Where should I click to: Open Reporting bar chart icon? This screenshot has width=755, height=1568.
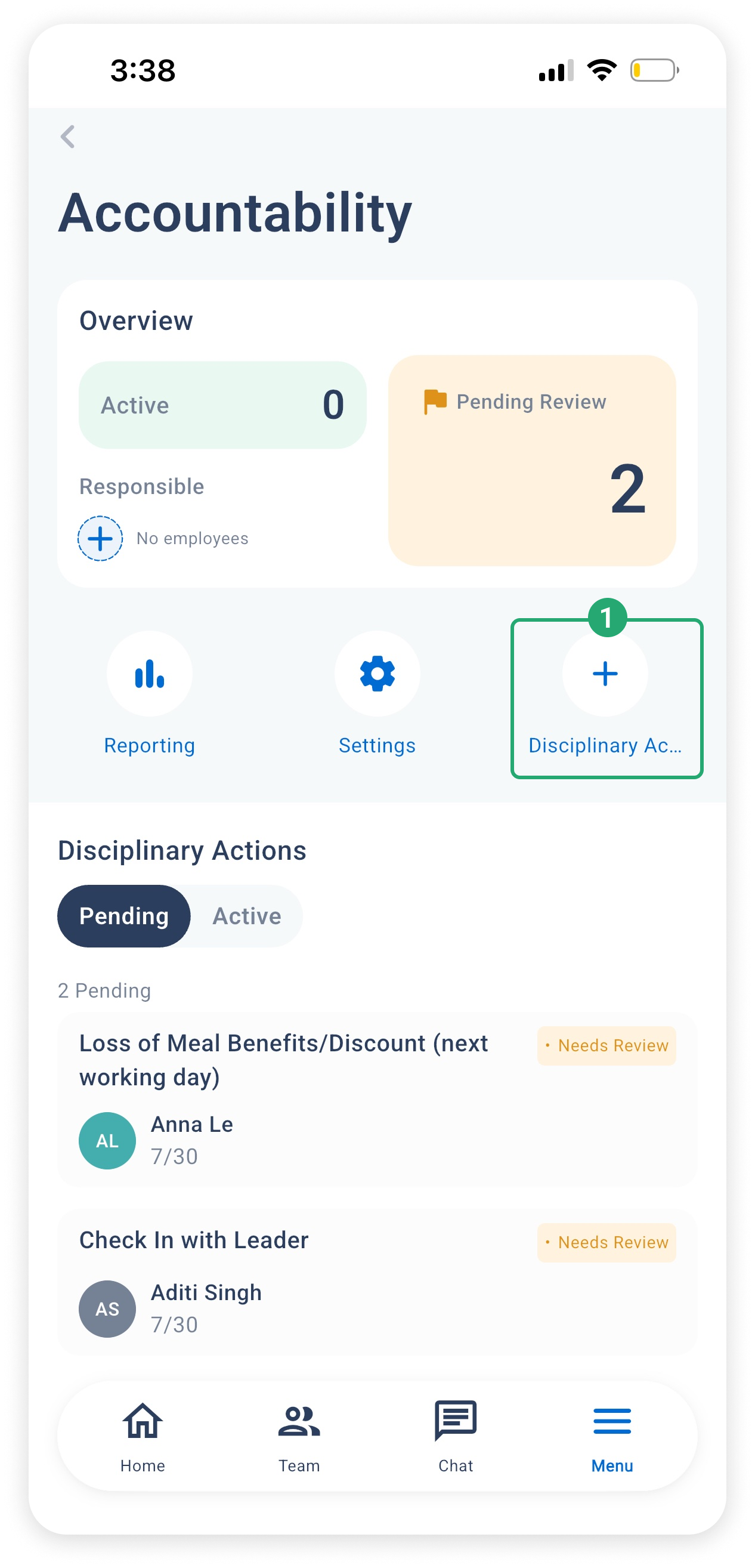coord(150,673)
